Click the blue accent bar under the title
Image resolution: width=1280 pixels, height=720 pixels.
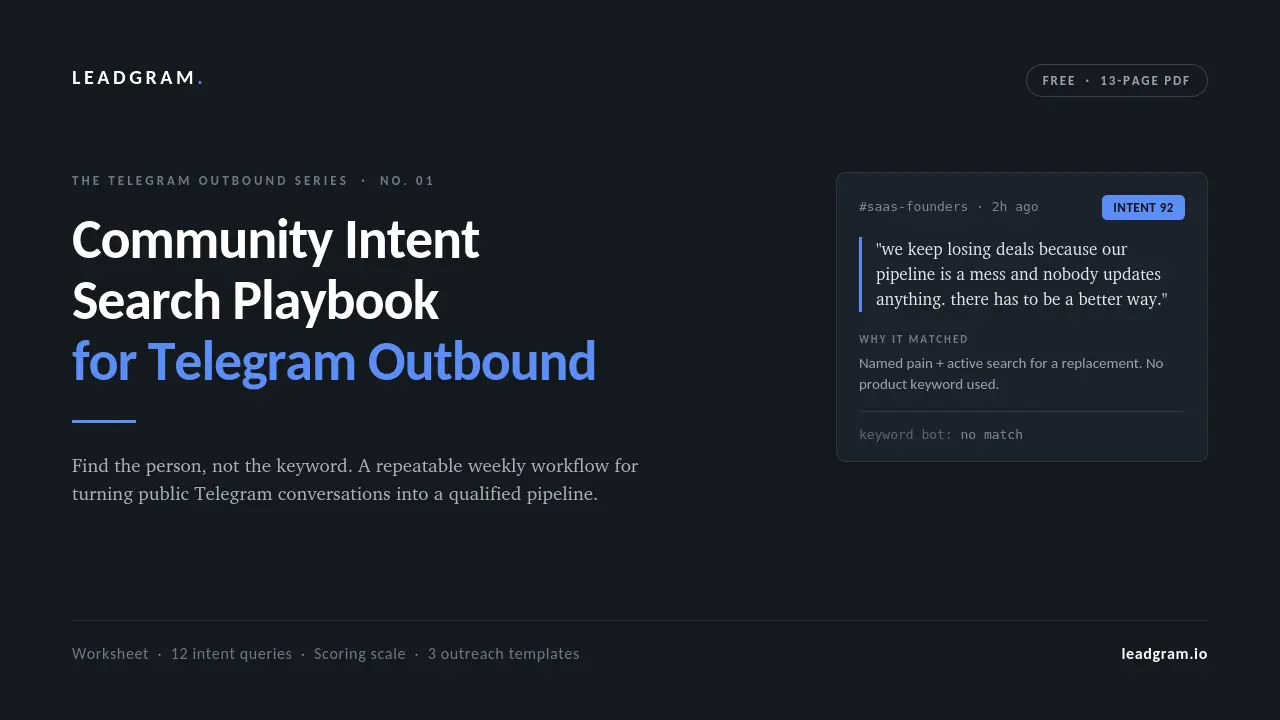coord(104,422)
